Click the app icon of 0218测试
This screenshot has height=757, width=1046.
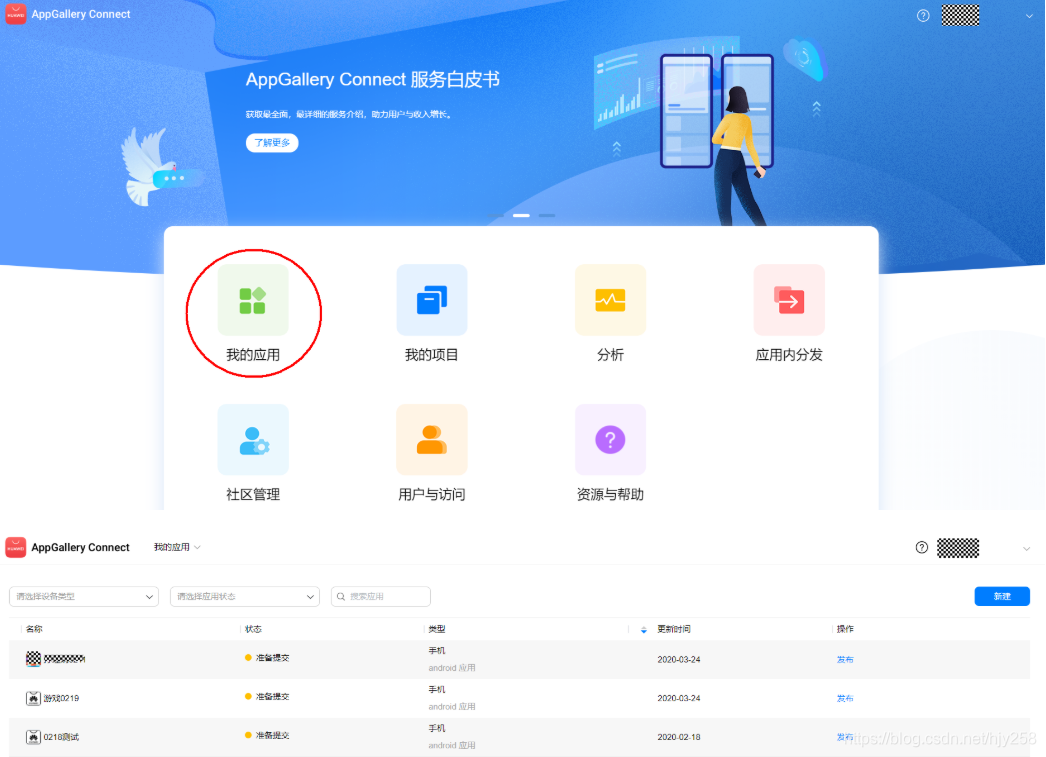(x=33, y=737)
